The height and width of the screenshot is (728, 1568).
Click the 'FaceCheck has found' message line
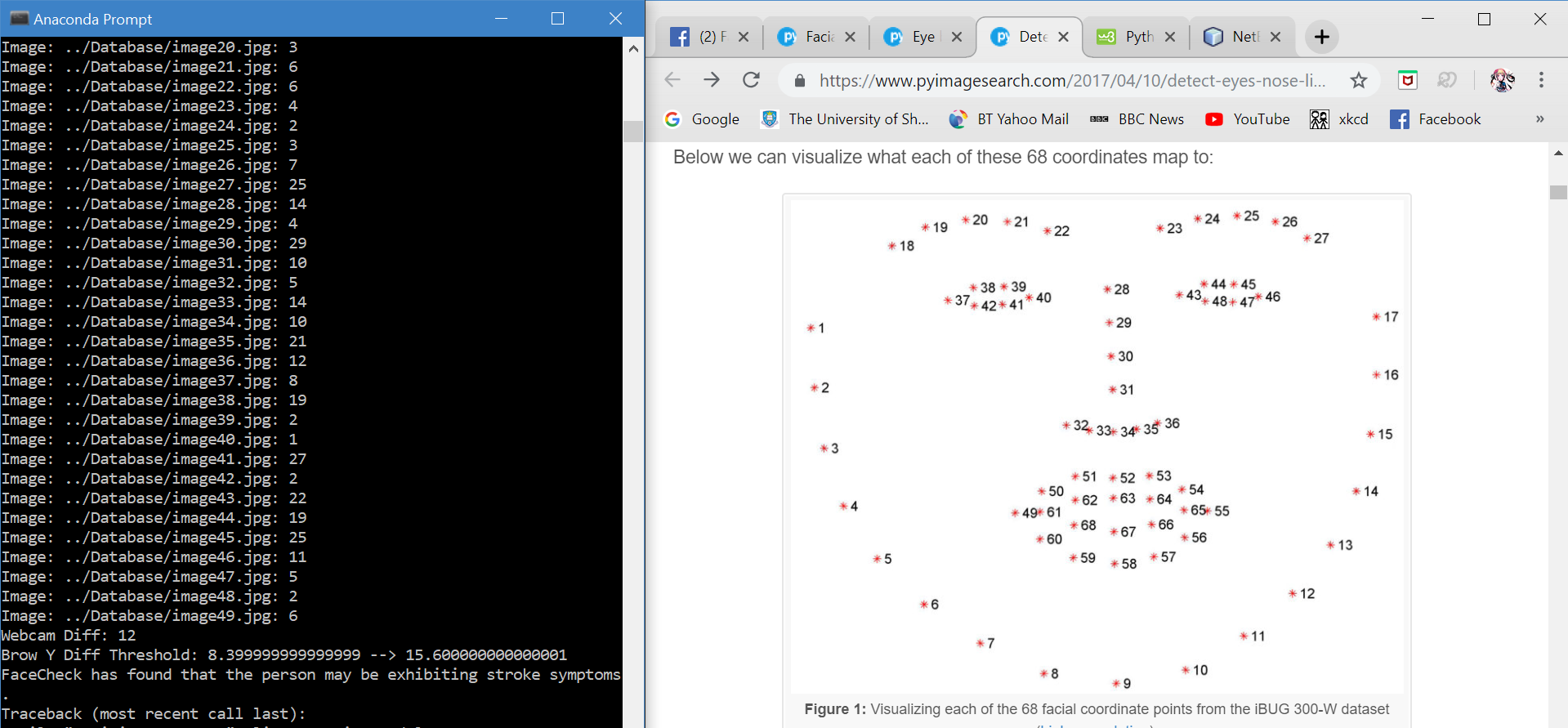click(311, 675)
